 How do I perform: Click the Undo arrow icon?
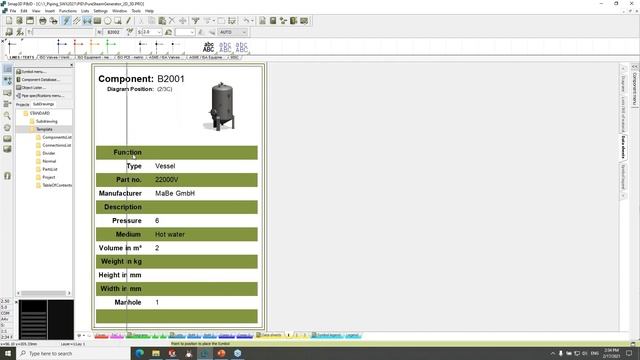tap(246, 21)
